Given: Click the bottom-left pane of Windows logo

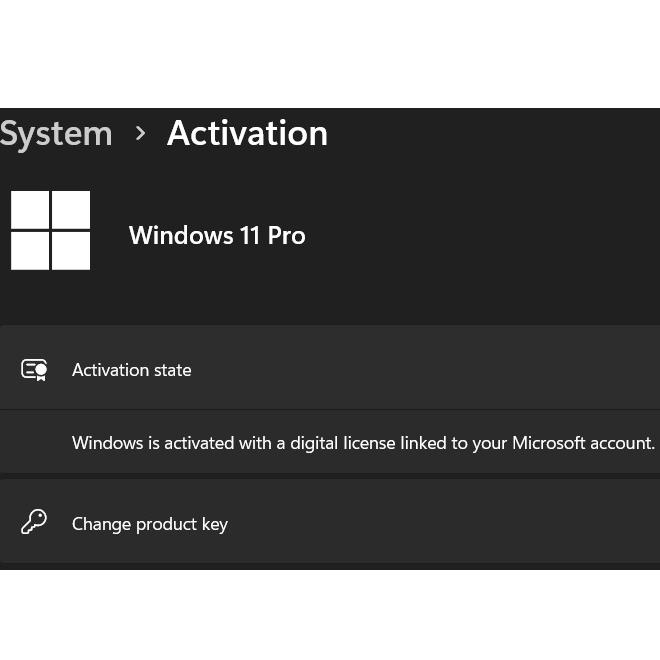Looking at the screenshot, I should click(x=30, y=251).
